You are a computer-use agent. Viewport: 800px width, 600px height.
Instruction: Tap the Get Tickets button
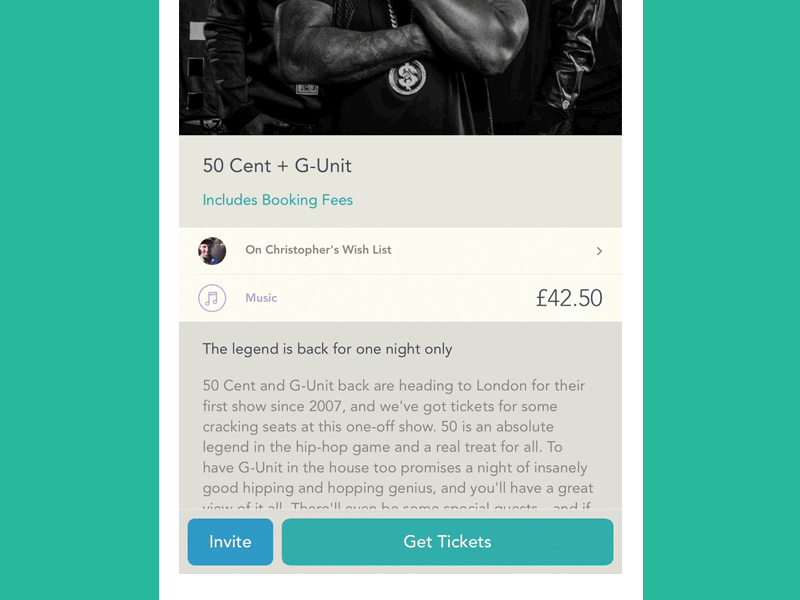click(x=447, y=541)
